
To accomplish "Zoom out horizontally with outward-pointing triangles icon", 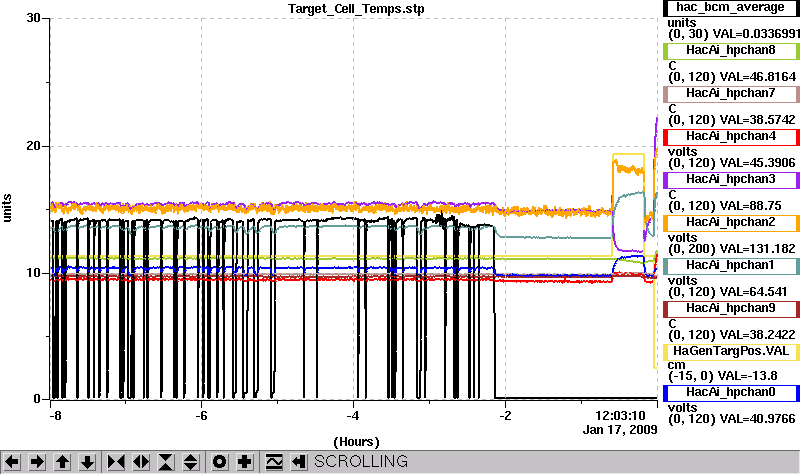I will click(141, 462).
